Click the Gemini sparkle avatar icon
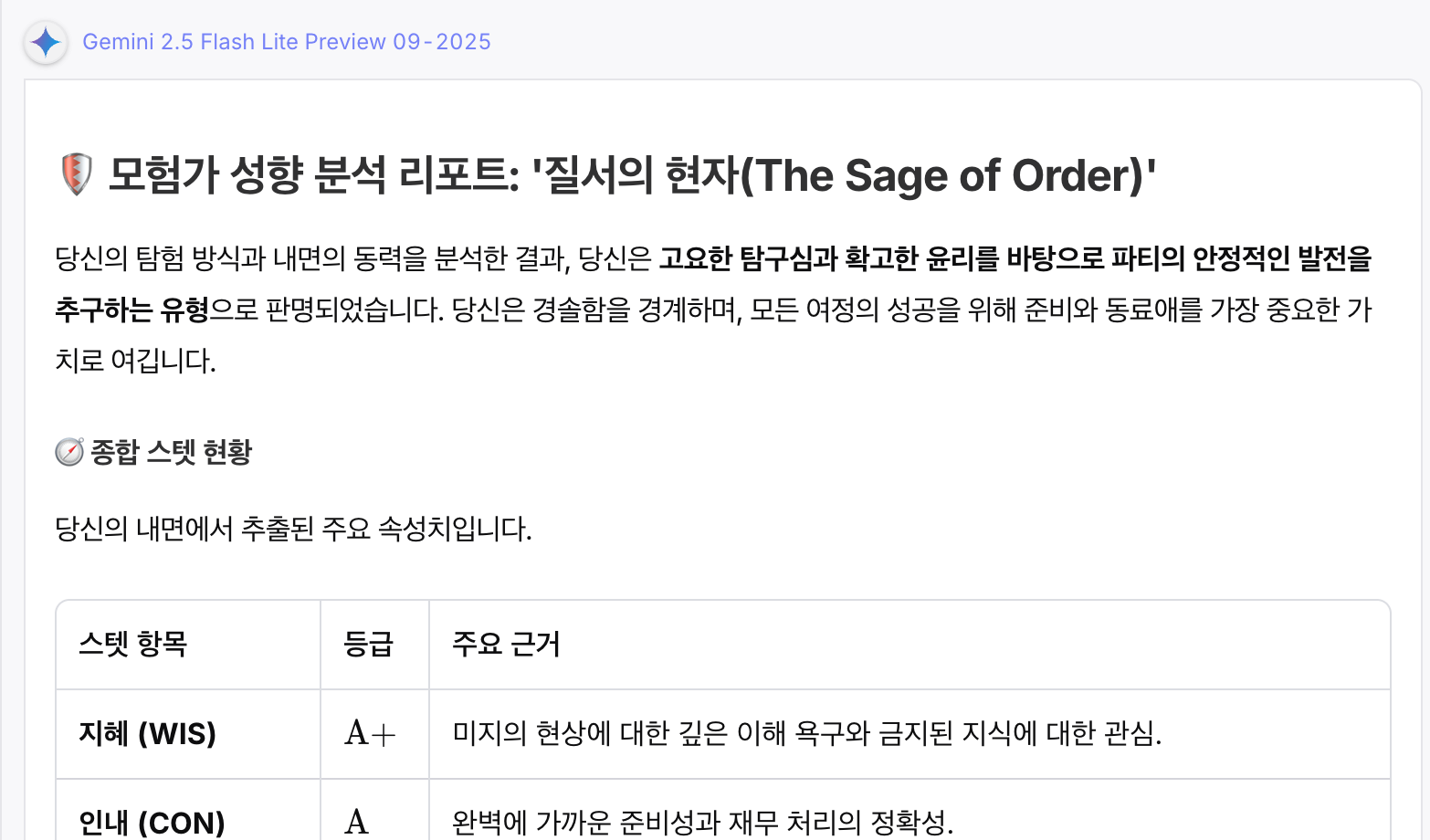This screenshot has height=840, width=1430. [x=46, y=43]
